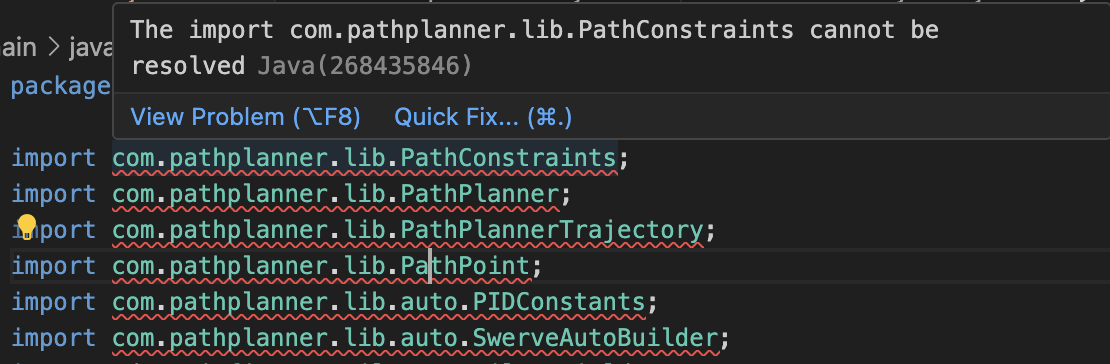Click SwerveAutoBuilder in the last import line
The height and width of the screenshot is (364, 1110).
point(595,338)
